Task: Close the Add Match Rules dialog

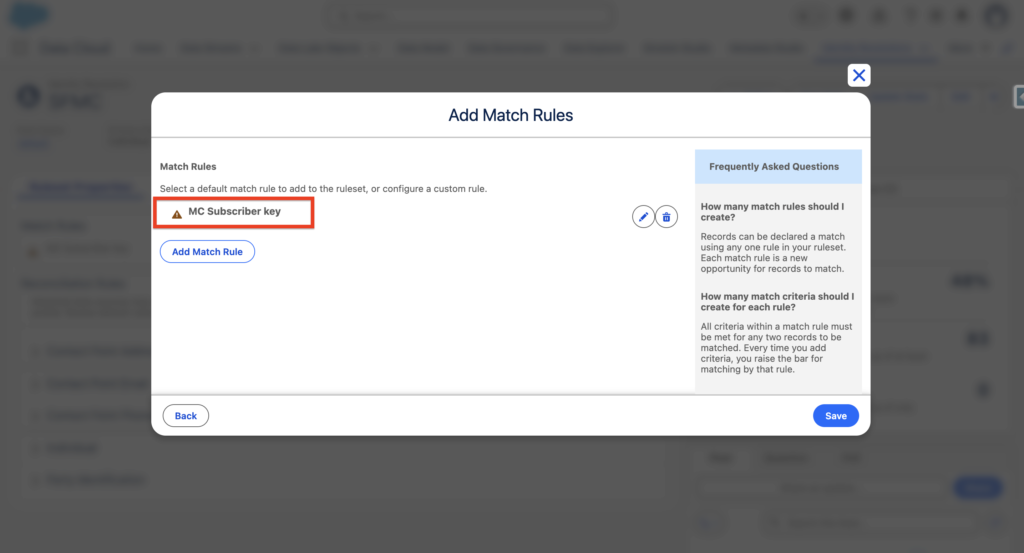Action: [858, 76]
